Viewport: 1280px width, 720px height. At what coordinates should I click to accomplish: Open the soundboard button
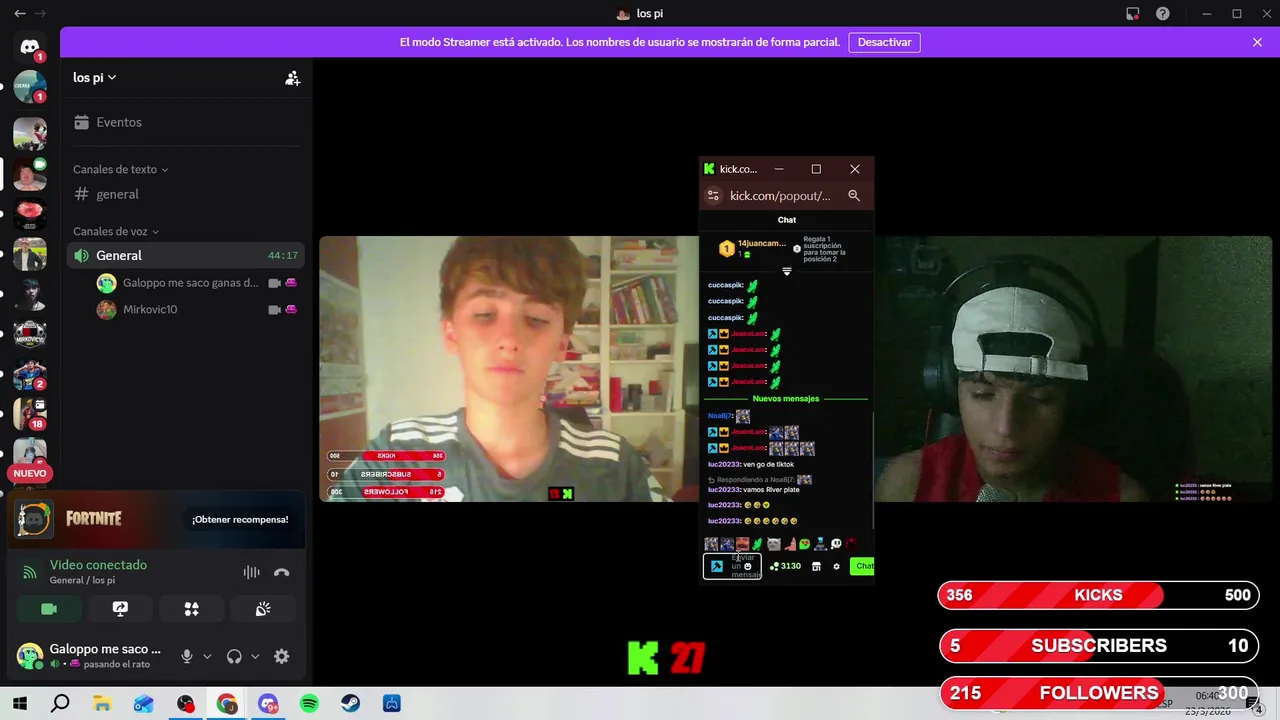(263, 608)
